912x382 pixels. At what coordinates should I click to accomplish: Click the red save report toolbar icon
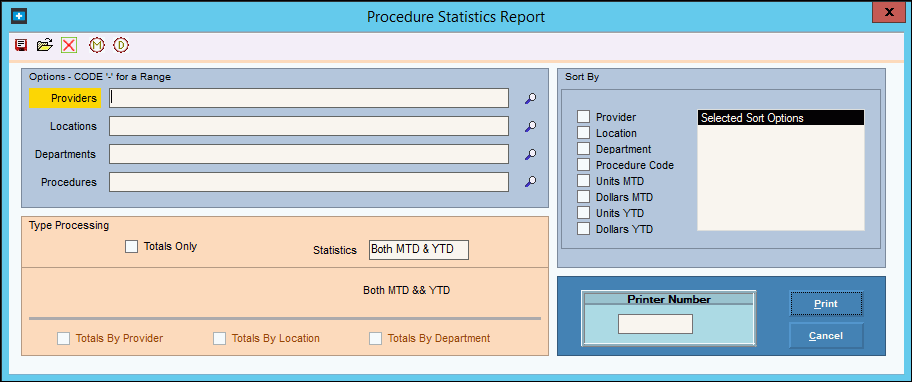click(22, 45)
